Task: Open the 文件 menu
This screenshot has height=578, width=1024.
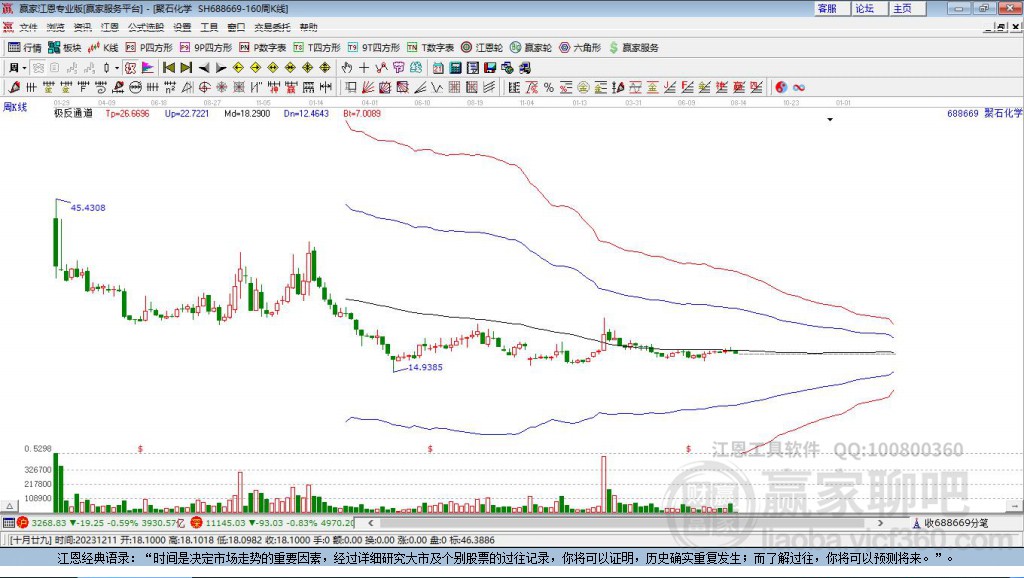Action: [x=28, y=27]
